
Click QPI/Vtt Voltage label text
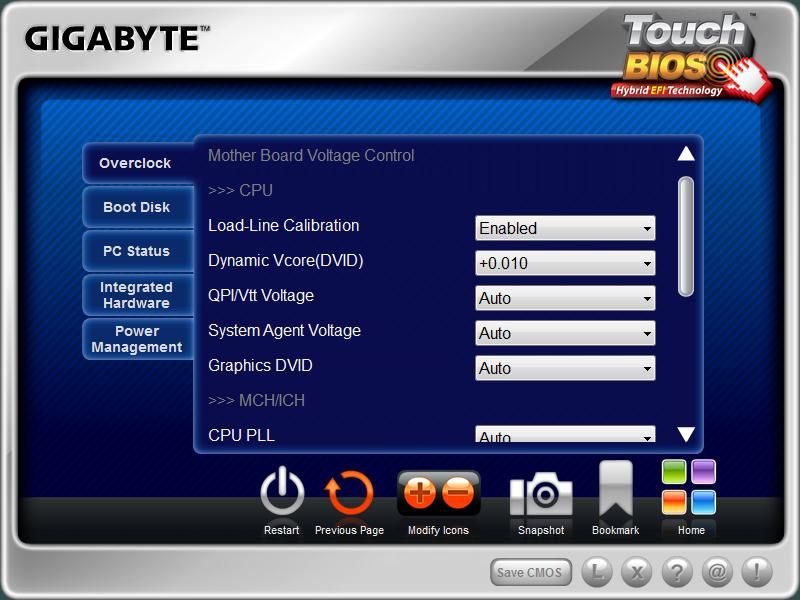point(261,295)
